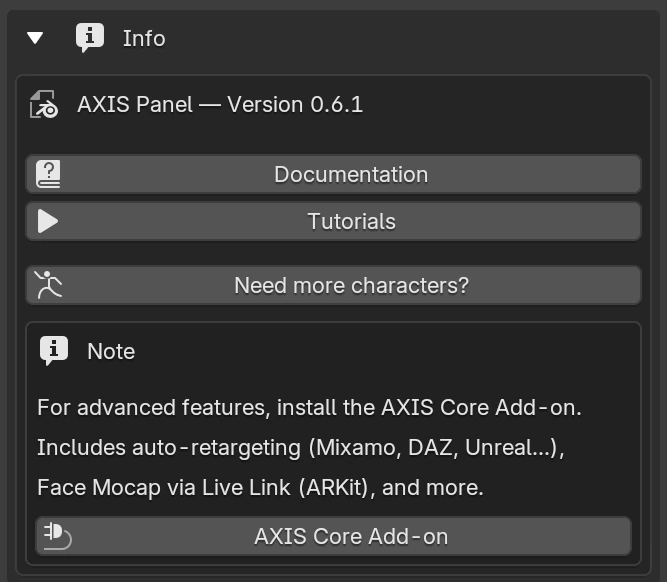Click the play triangle icon on Tutorials
667x582 pixels.
tap(48, 221)
